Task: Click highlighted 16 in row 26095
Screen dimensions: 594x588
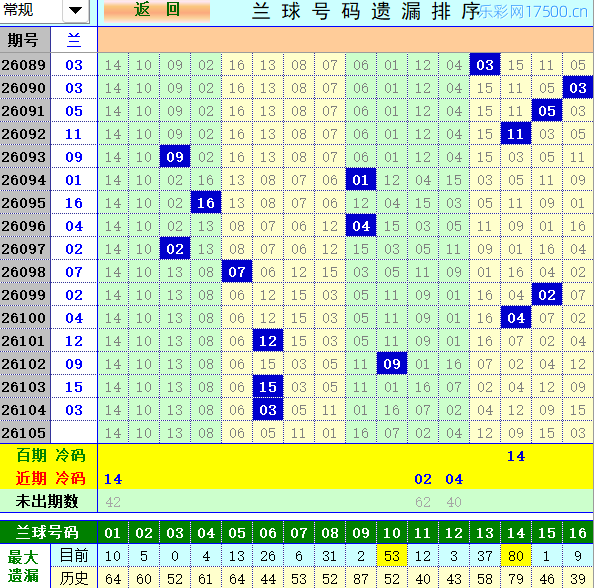Action: [206, 203]
